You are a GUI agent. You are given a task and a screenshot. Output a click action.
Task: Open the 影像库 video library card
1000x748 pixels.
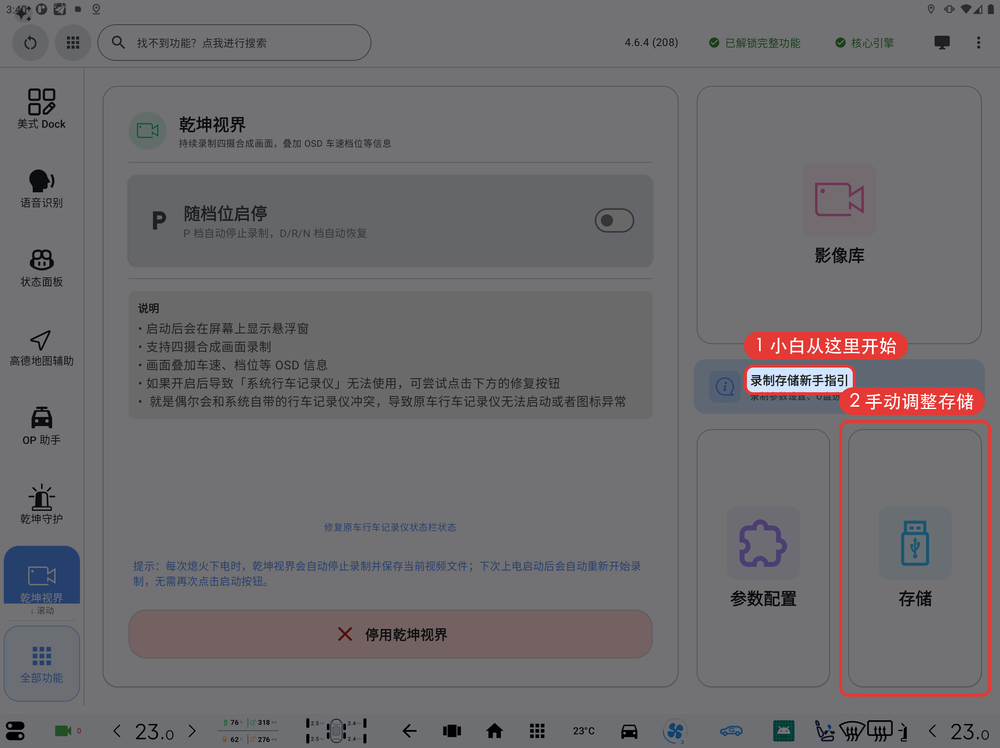click(839, 215)
